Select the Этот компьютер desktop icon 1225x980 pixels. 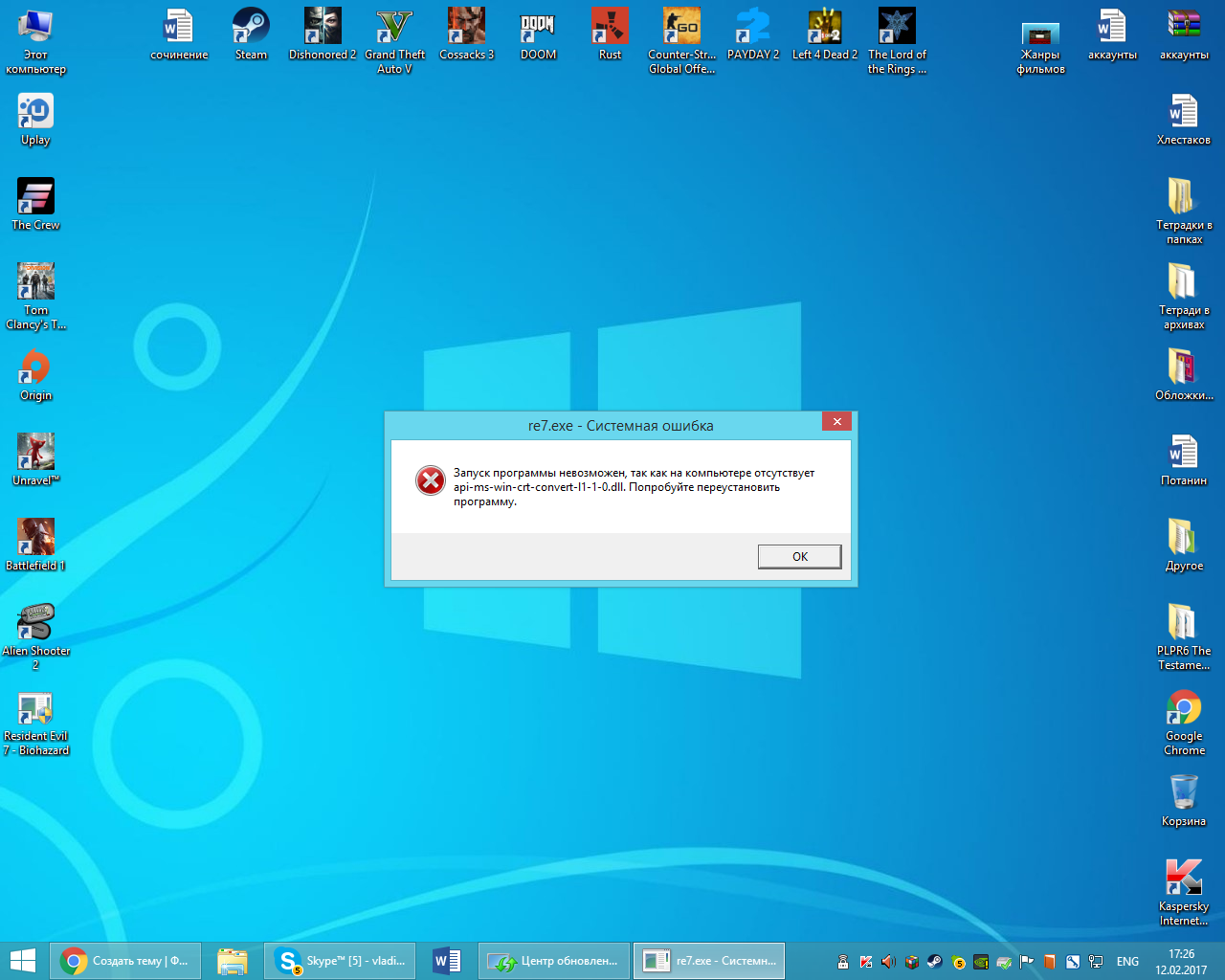click(x=35, y=41)
